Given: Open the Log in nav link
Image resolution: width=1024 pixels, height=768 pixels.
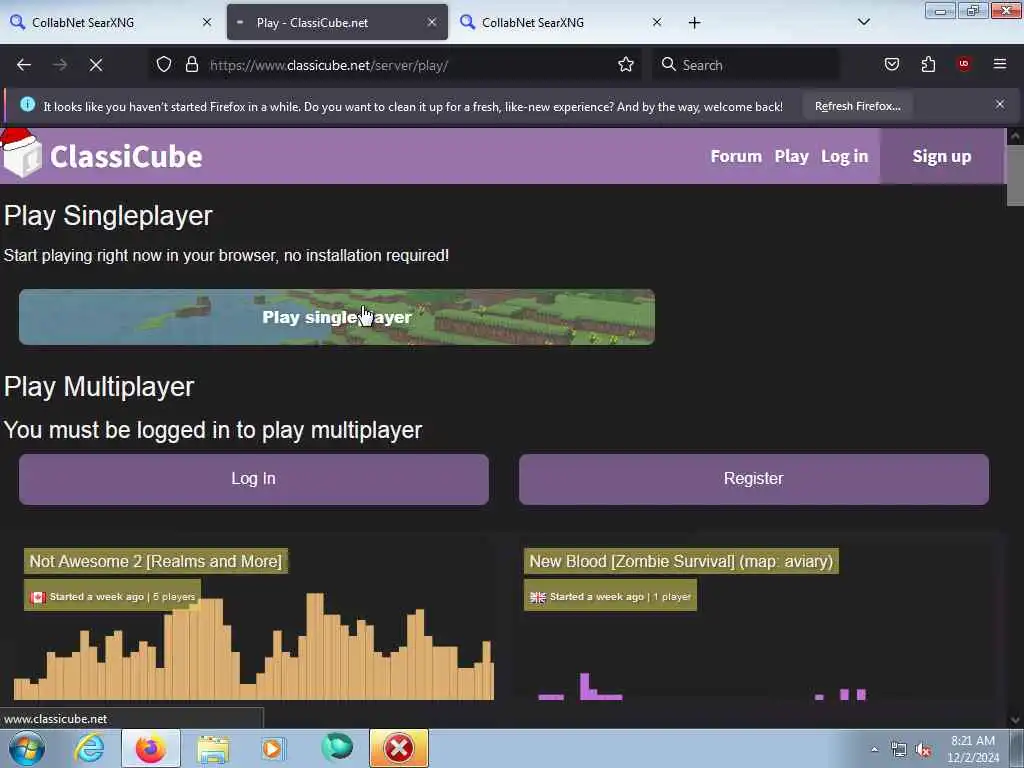Looking at the screenshot, I should [x=844, y=157].
